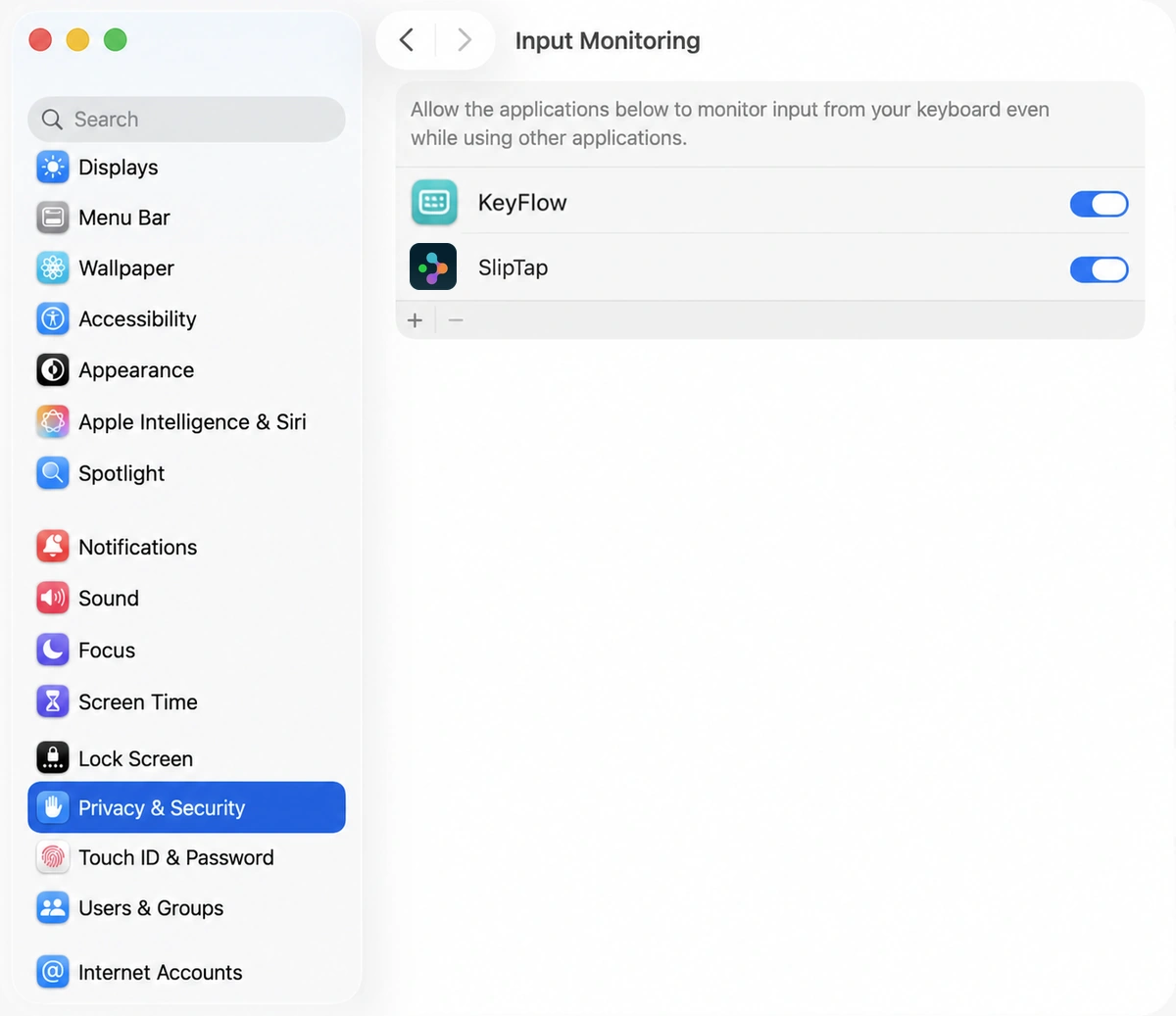Select the Focus label

[x=107, y=651]
